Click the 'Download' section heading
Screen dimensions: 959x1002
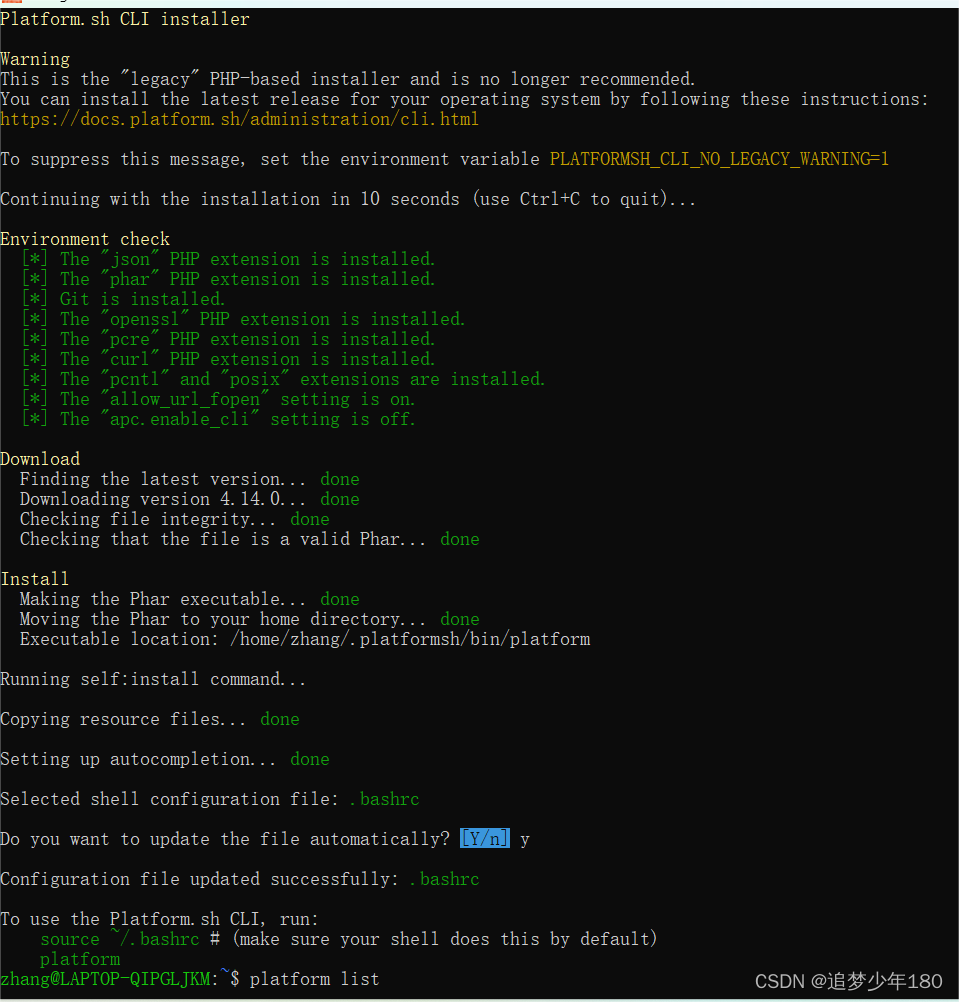pos(40,459)
